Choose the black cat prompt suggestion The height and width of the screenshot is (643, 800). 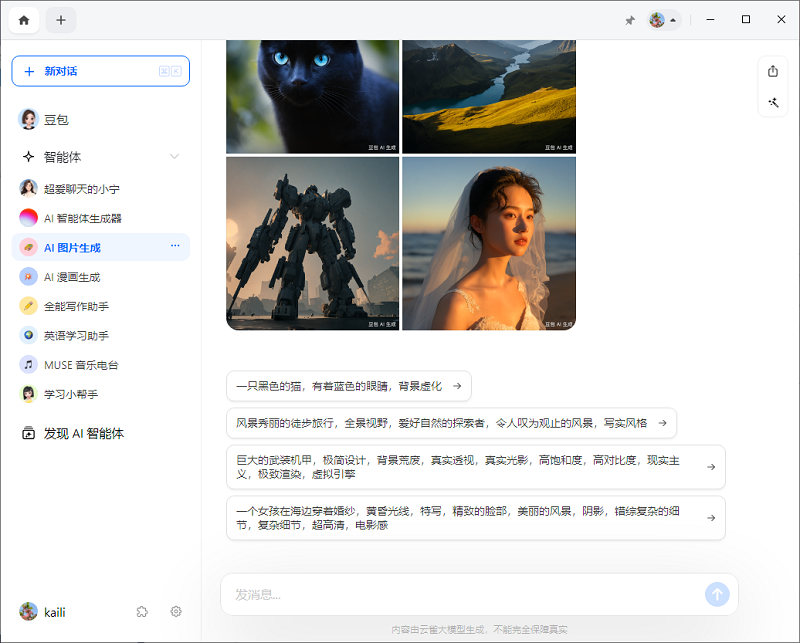coord(348,386)
